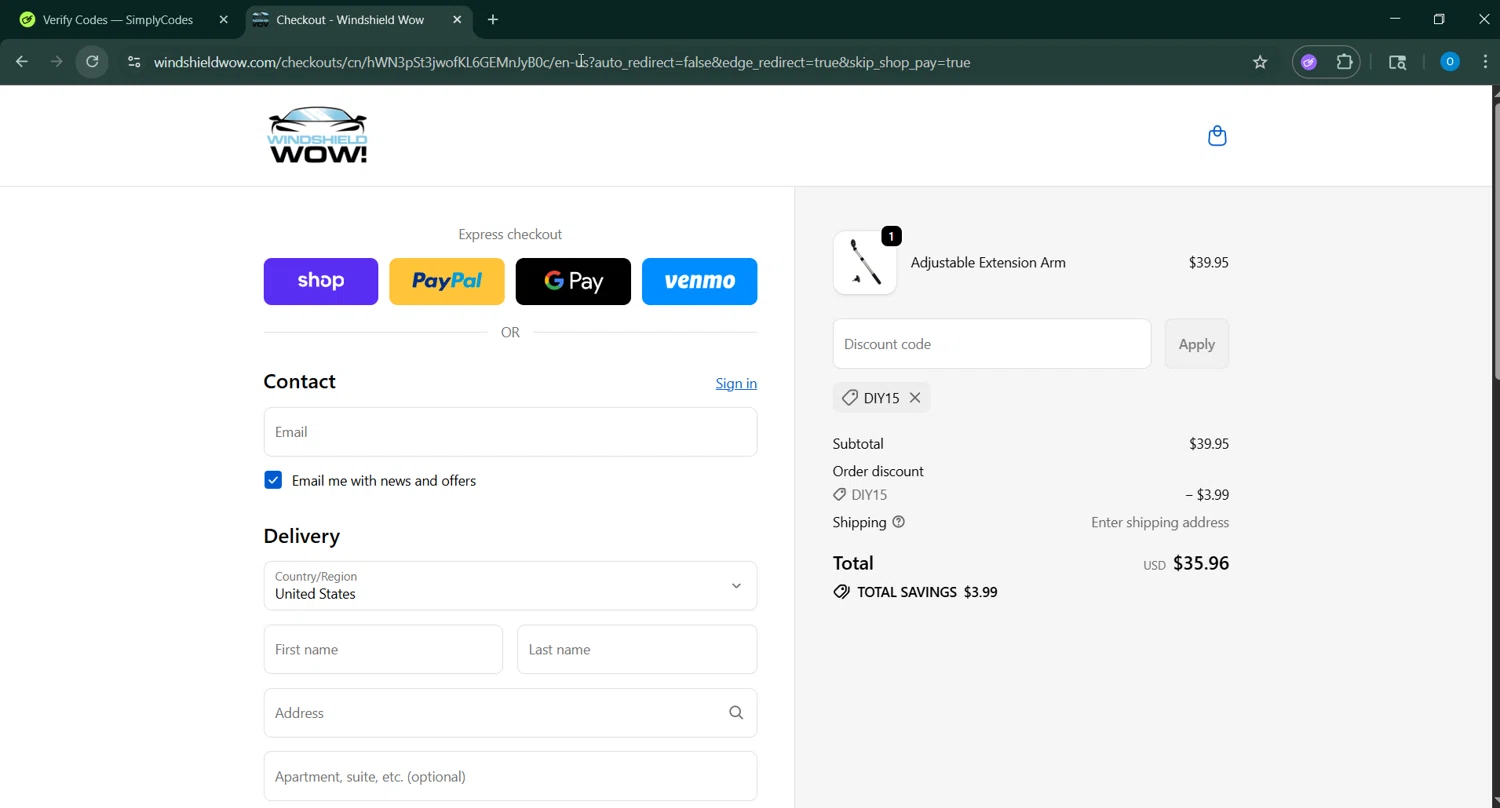Click the Enter shipping address text
The image size is (1500, 808).
[1160, 522]
